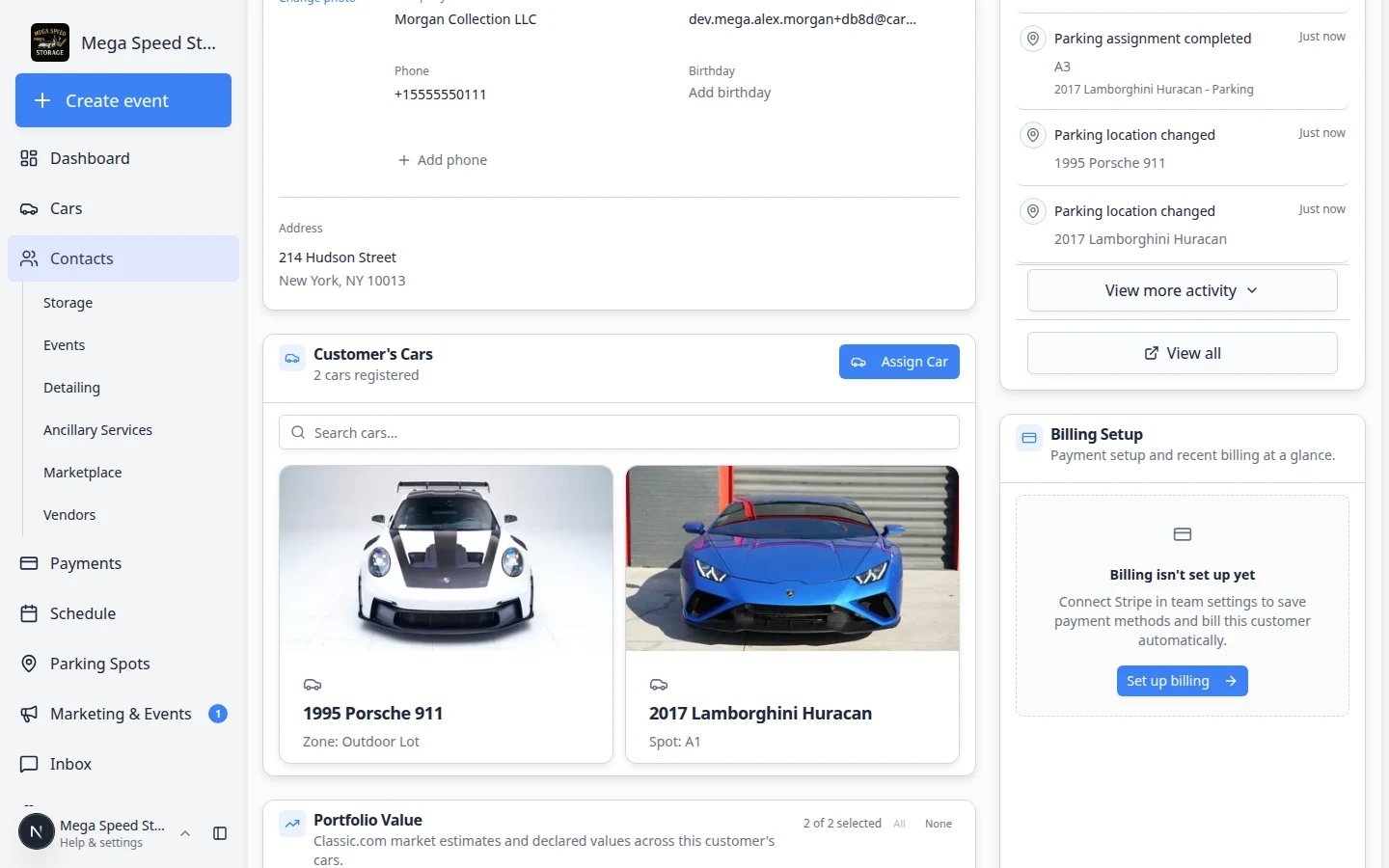Click the Customer's Cars header car icon
Viewport: 1389px width, 868px height.
pos(292,359)
